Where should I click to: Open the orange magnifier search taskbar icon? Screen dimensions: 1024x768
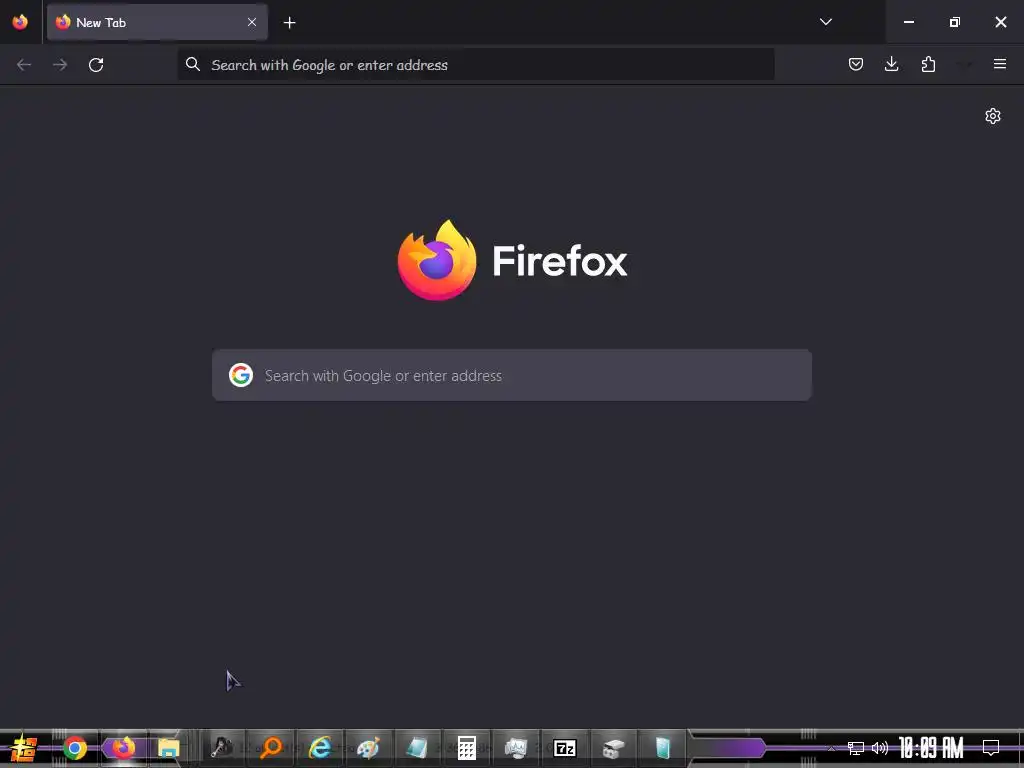pyautogui.click(x=270, y=748)
